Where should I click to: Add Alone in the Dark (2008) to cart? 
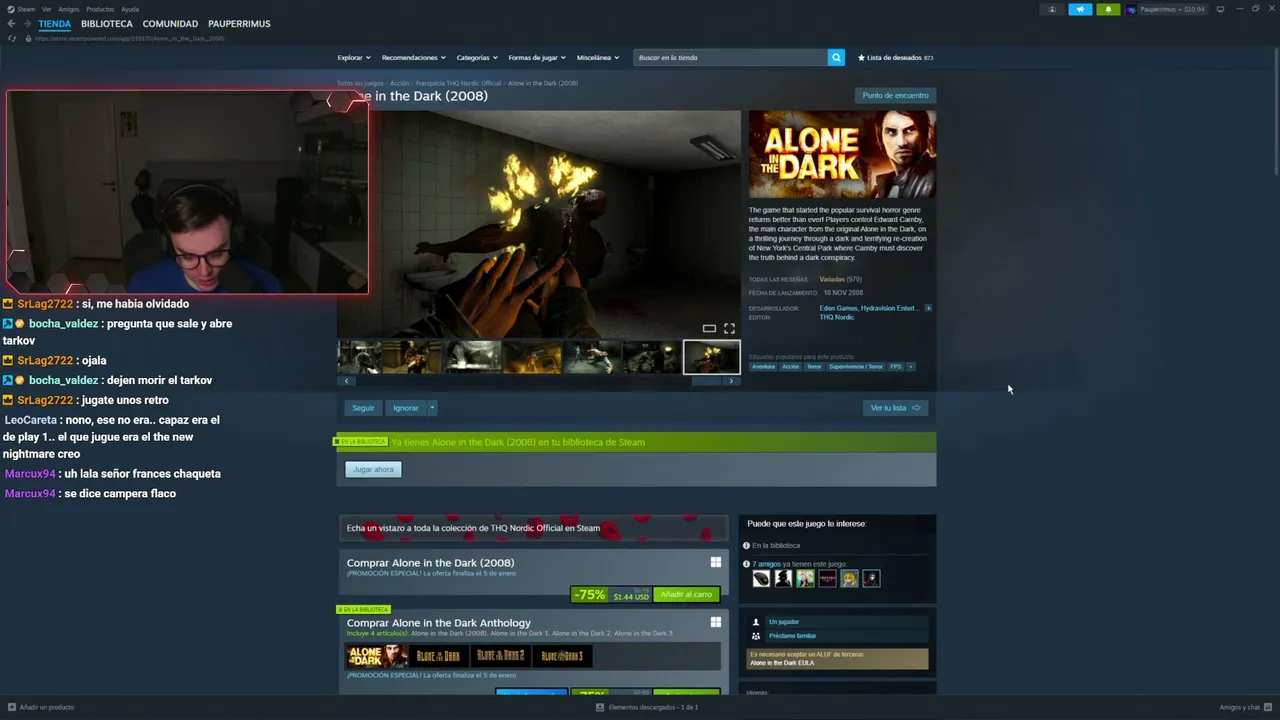pos(686,595)
